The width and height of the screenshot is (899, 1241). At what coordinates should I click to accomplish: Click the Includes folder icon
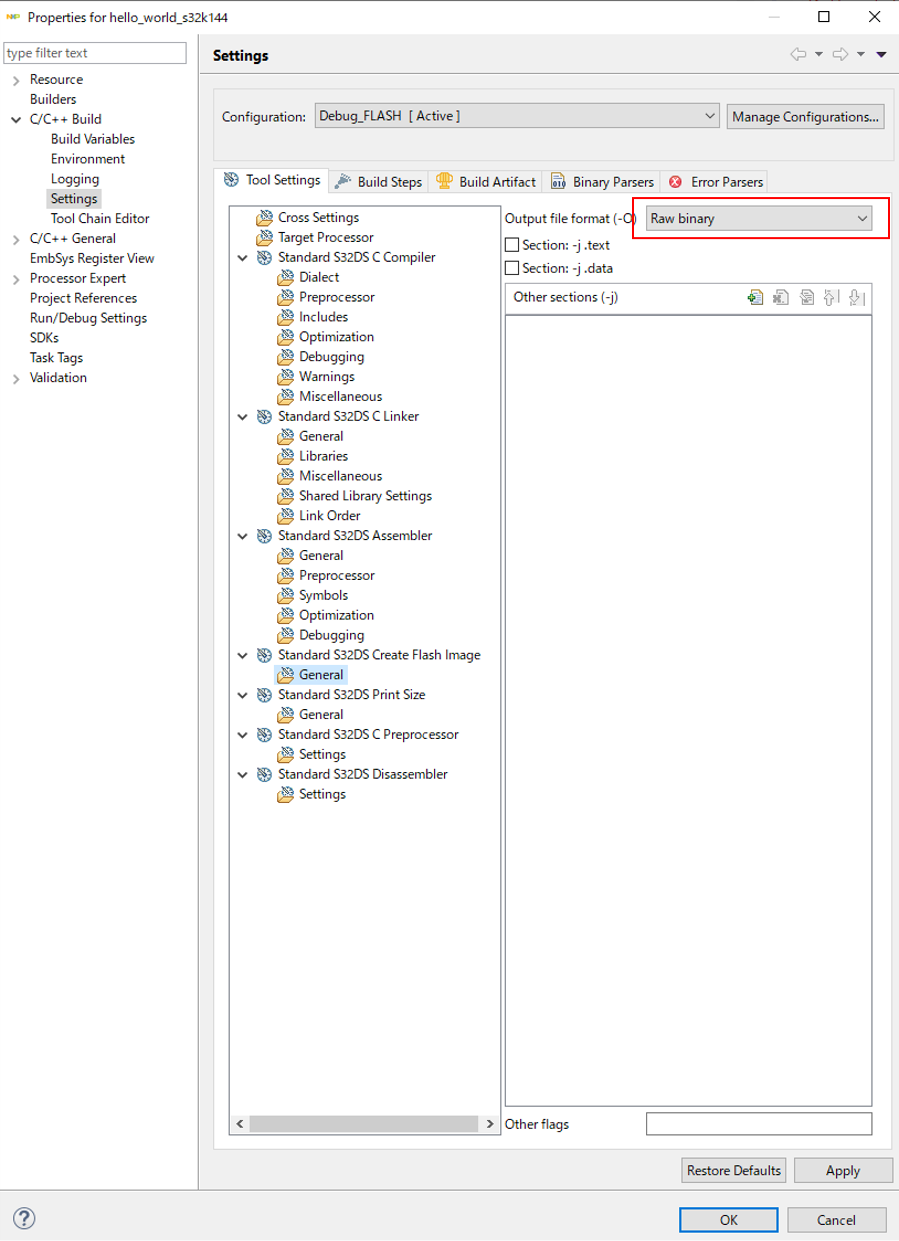point(286,317)
